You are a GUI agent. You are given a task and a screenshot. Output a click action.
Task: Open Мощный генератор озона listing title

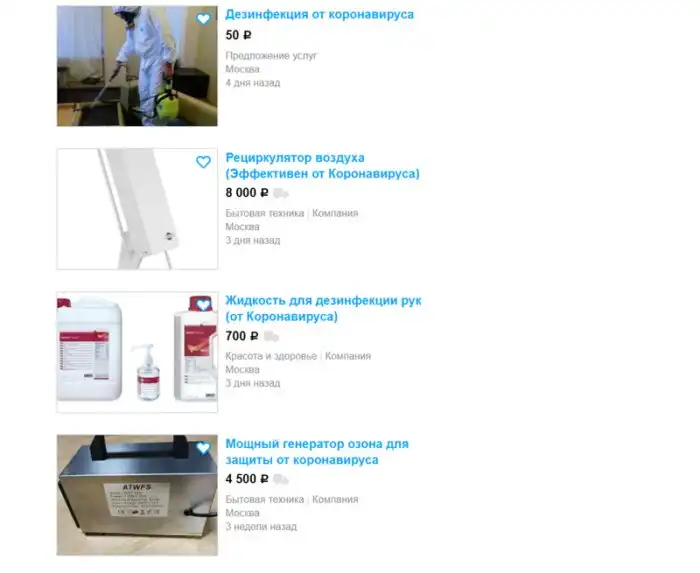pos(317,452)
